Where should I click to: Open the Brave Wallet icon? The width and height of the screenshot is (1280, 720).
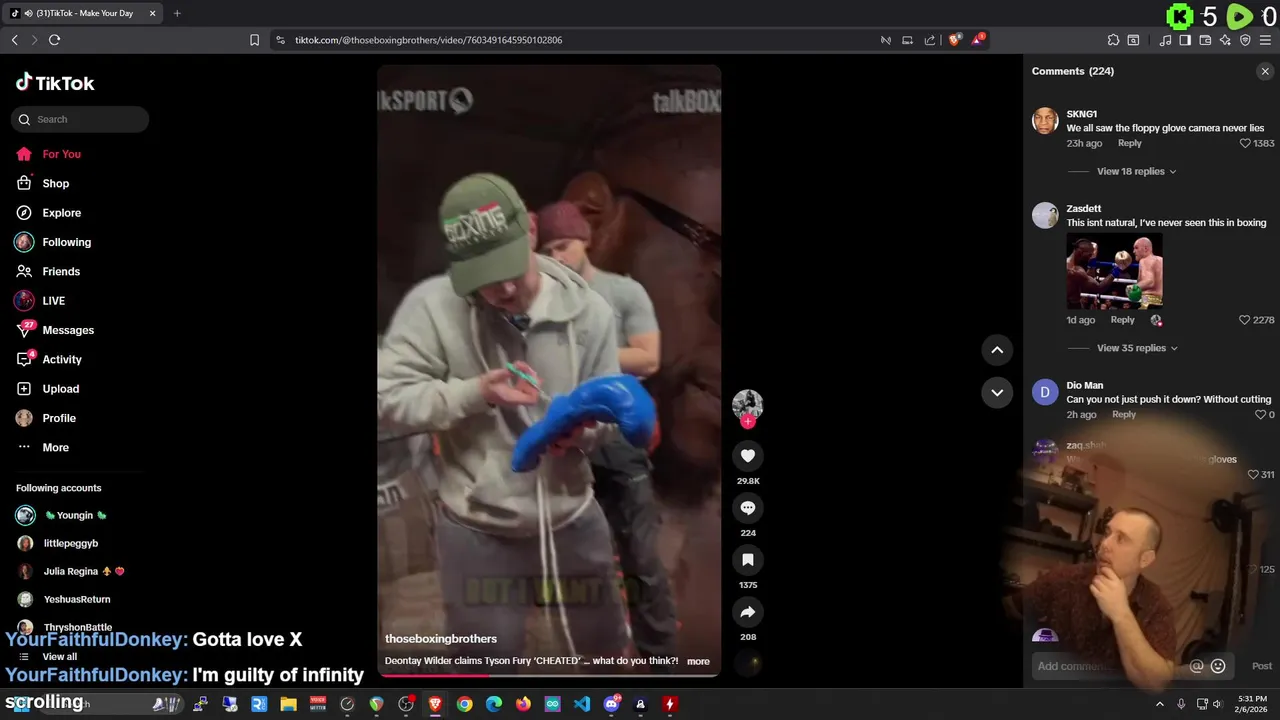click(x=1205, y=40)
